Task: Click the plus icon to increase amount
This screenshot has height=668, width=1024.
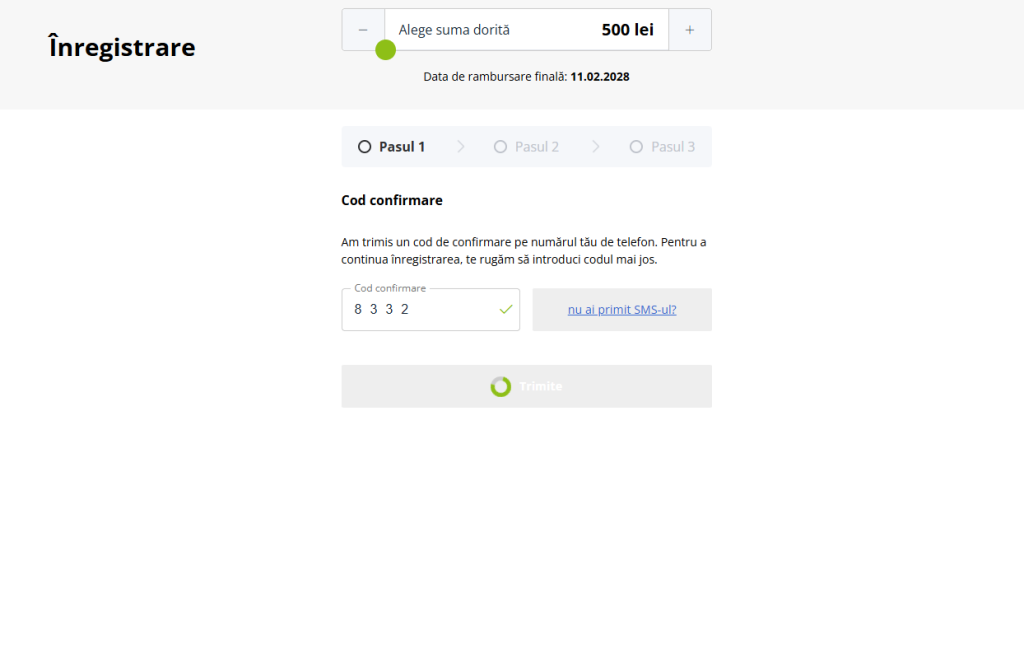Action: 690,29
